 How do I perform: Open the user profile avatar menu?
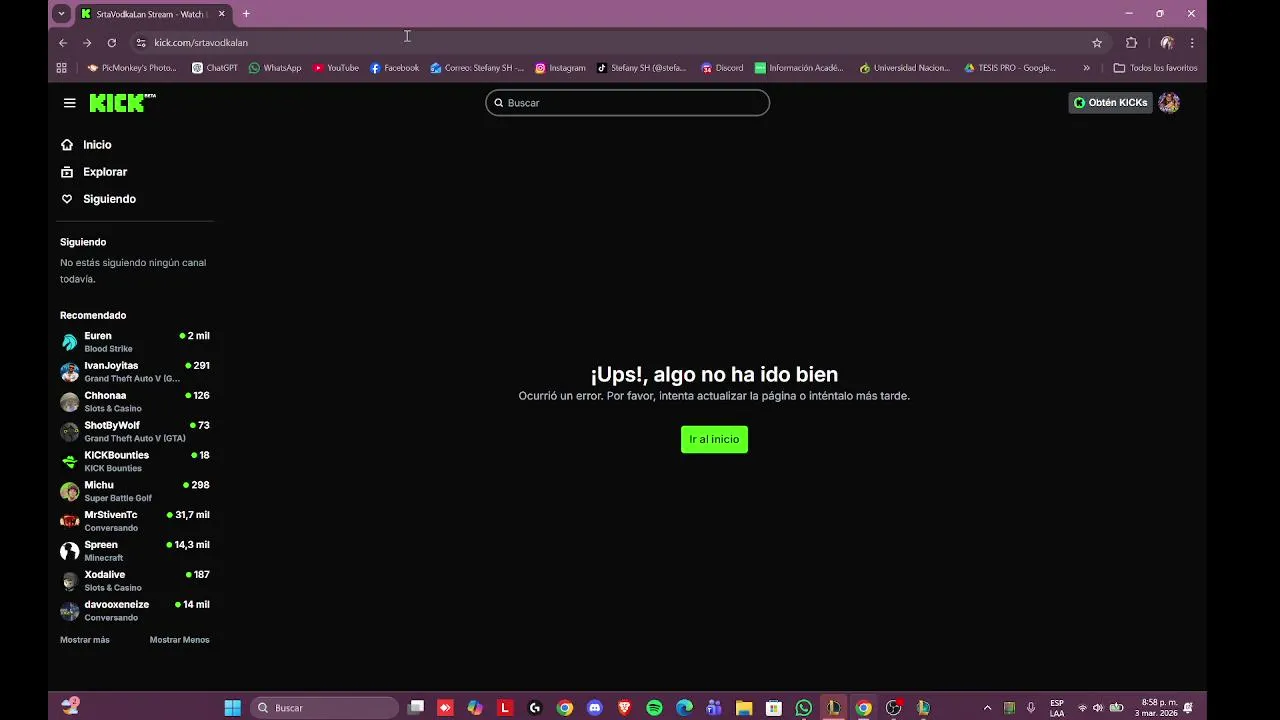[1169, 103]
